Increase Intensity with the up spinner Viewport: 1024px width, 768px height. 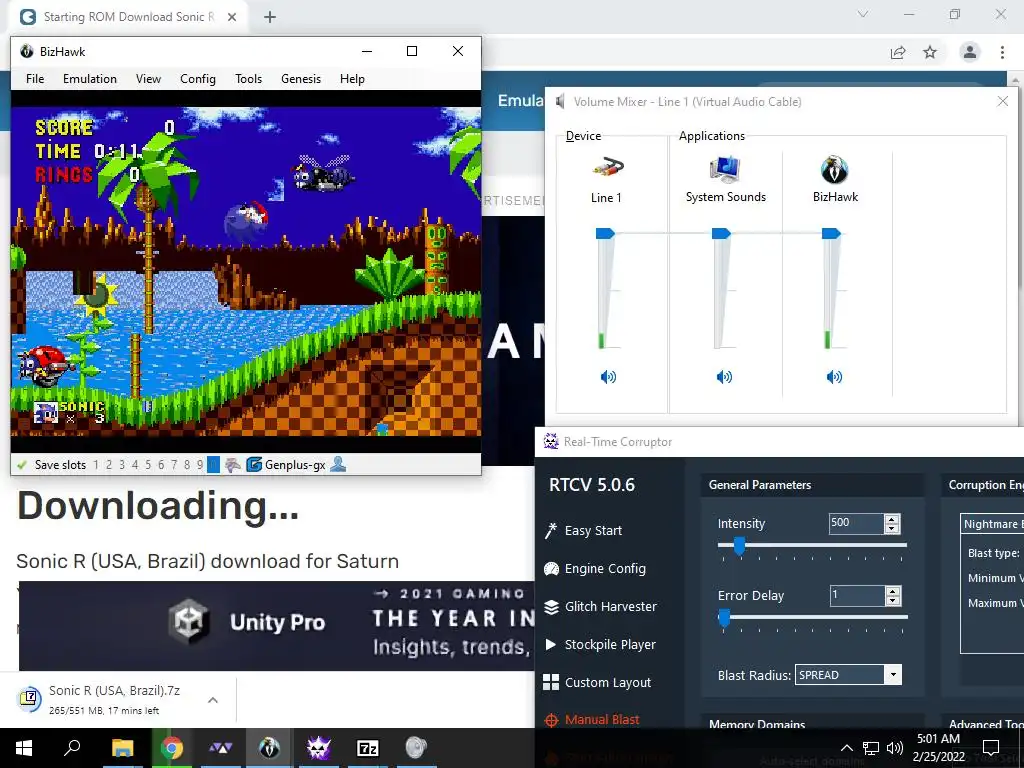click(892, 519)
